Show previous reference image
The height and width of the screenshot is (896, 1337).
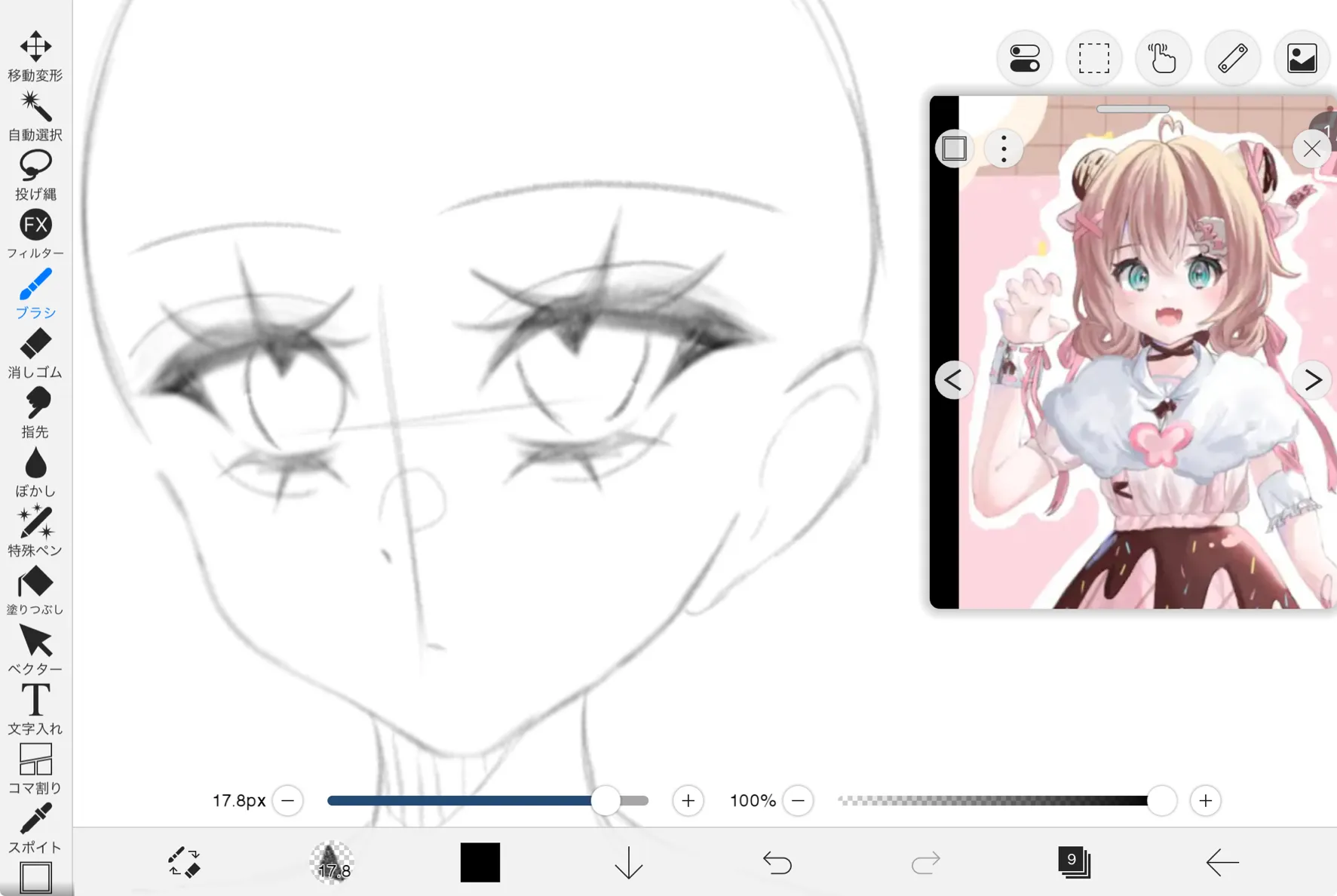(953, 380)
